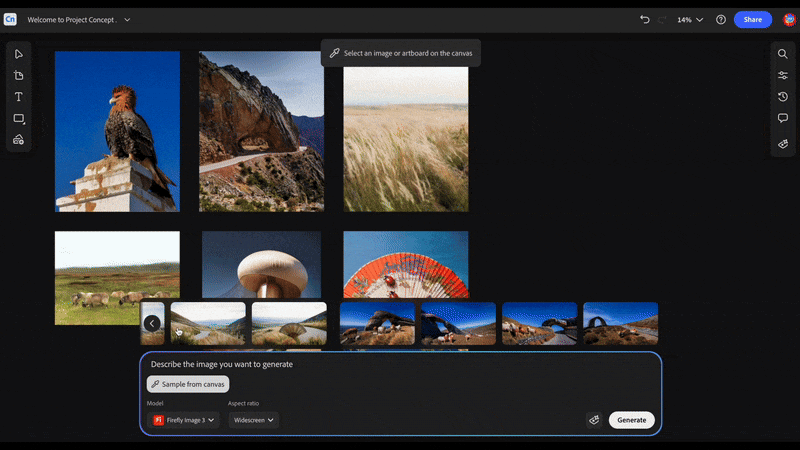Open the comments panel icon
Image resolution: width=800 pixels, height=450 pixels.
pyautogui.click(x=783, y=118)
